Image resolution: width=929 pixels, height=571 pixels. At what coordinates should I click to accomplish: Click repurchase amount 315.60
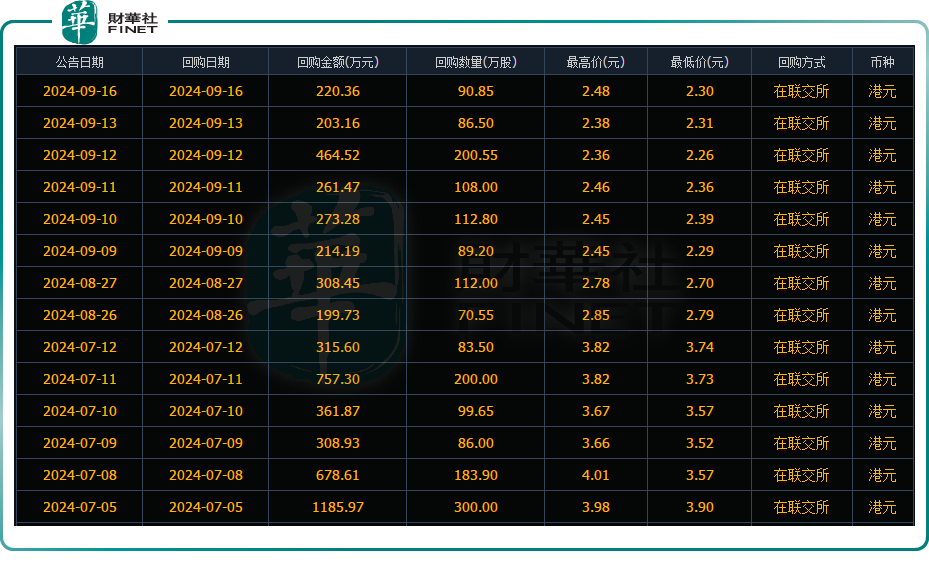338,347
